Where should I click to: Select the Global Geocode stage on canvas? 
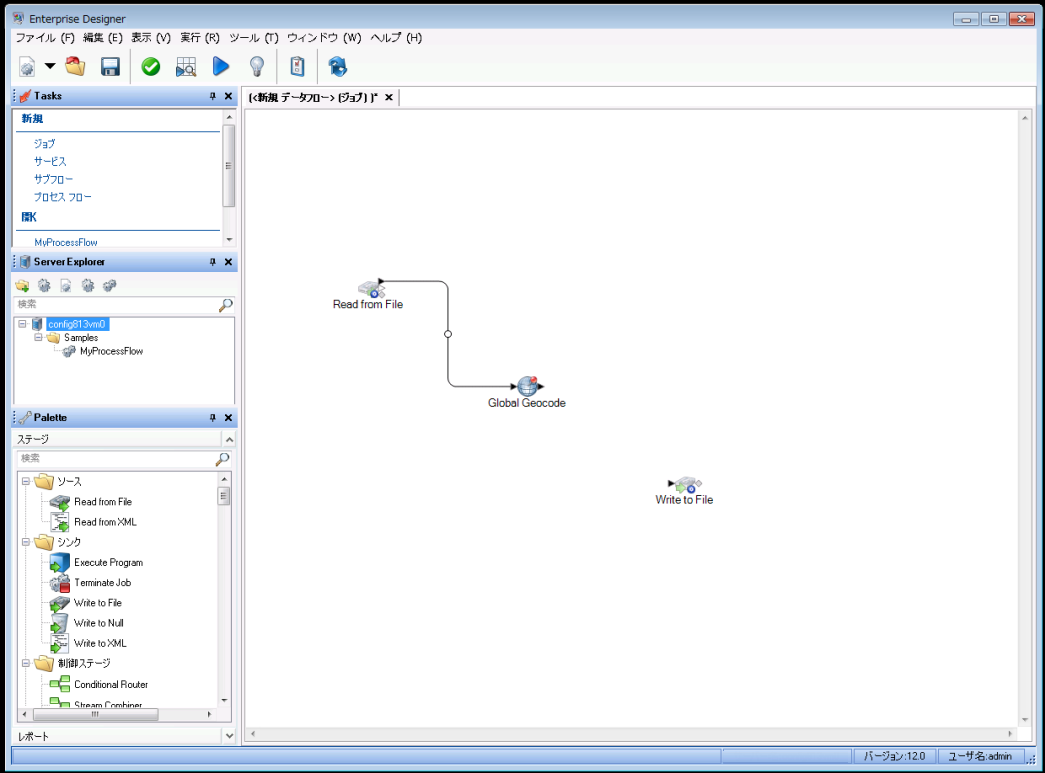tap(528, 388)
